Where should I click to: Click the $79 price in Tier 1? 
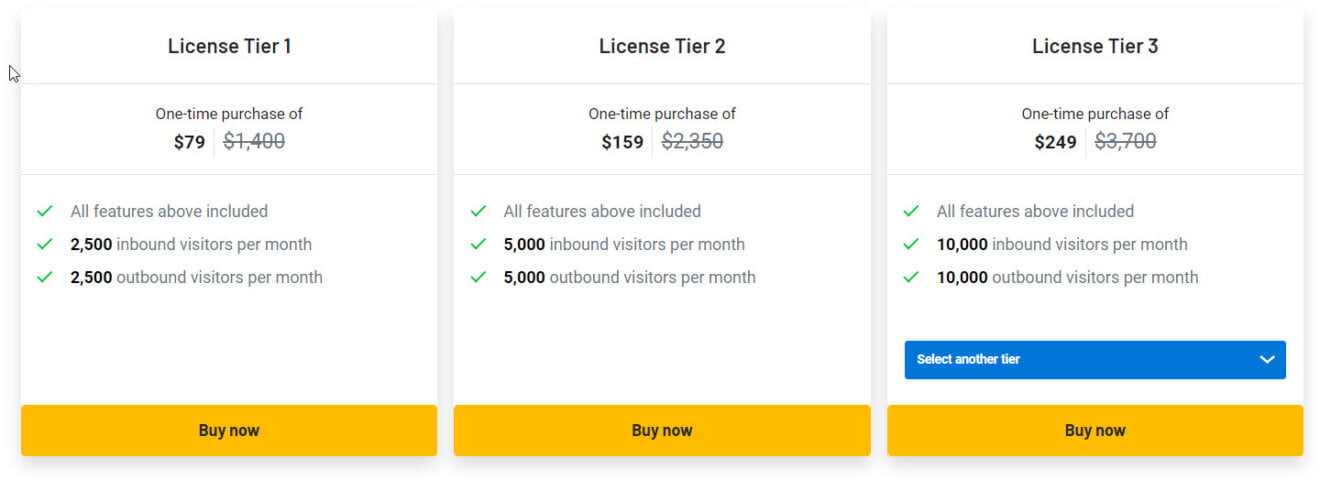pos(189,142)
